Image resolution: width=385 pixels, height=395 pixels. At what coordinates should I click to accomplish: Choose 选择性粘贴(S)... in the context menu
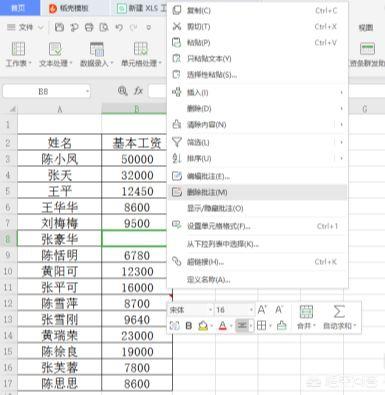[258, 75]
